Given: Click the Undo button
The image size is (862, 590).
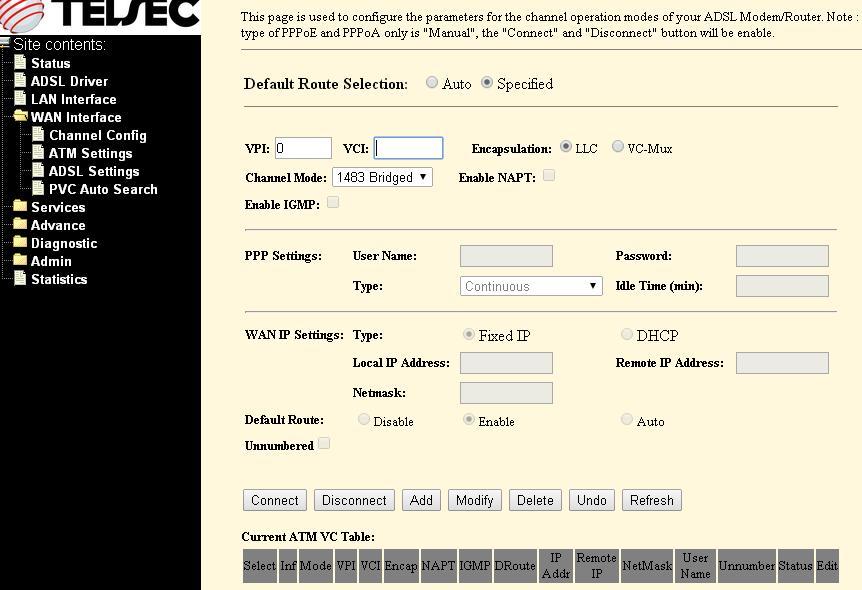Looking at the screenshot, I should (x=592, y=500).
